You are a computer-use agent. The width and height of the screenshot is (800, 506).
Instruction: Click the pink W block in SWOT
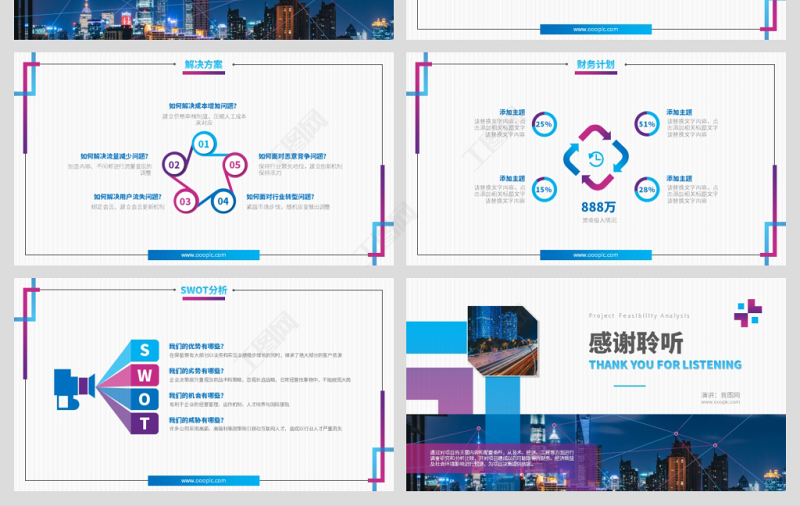(x=146, y=375)
